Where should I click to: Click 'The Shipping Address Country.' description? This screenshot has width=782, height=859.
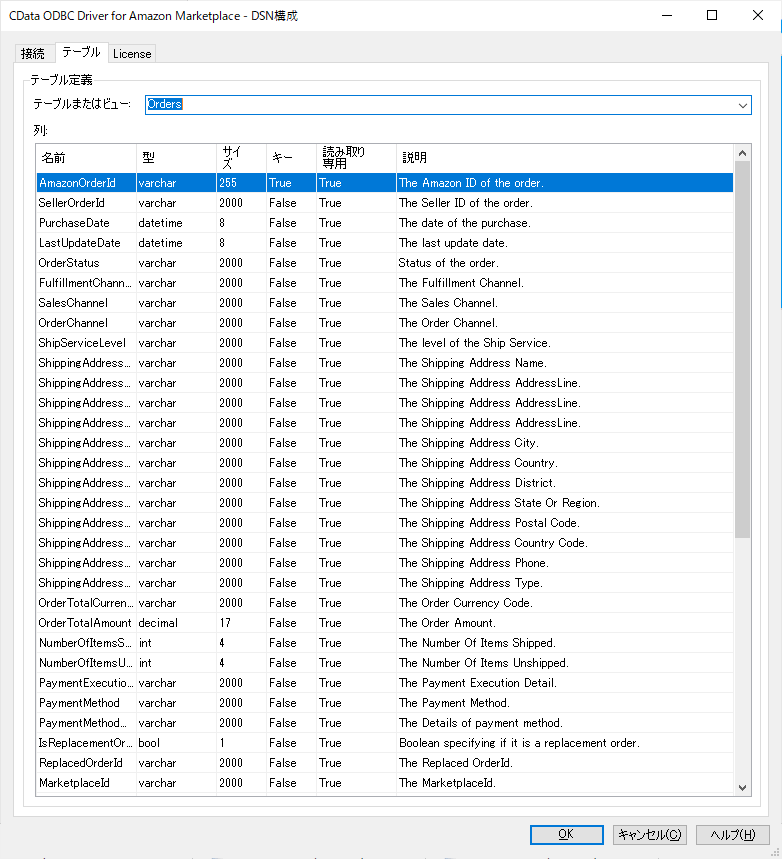pyautogui.click(x=478, y=463)
